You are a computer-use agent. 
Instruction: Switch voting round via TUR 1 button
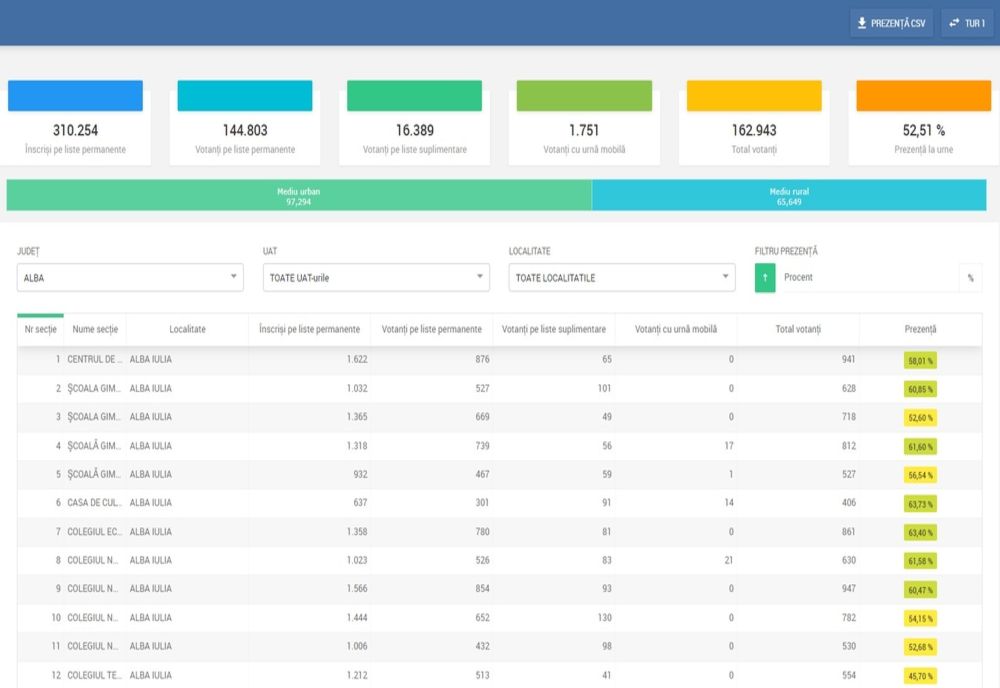967,23
